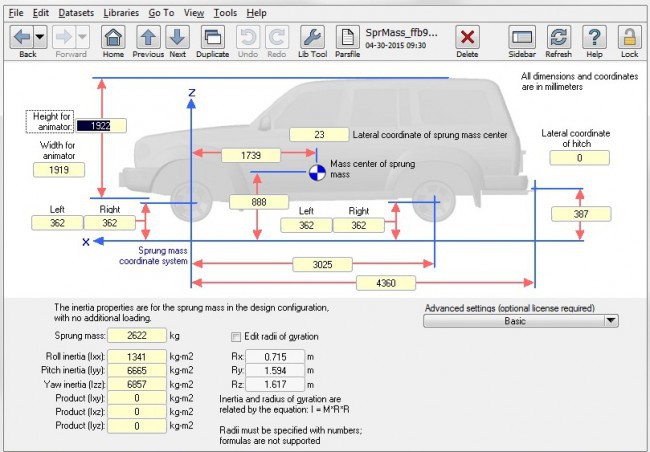Enable Edit radii of gyration checkbox
Image resolution: width=650 pixels, height=452 pixels.
(235, 337)
